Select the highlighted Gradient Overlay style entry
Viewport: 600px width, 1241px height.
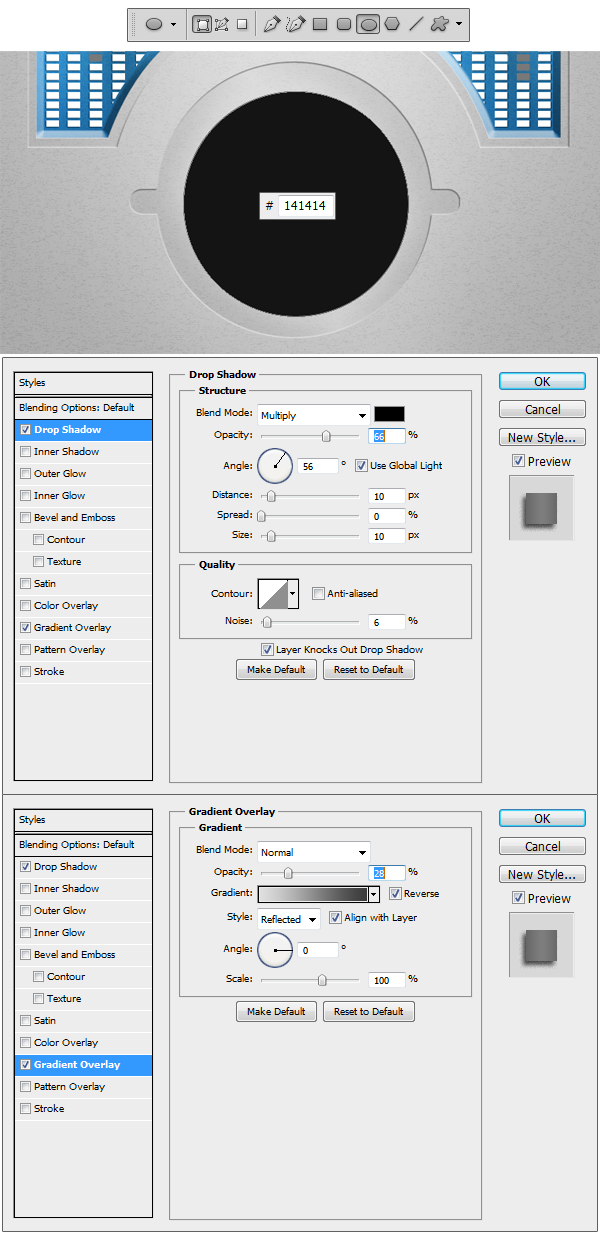(83, 1065)
